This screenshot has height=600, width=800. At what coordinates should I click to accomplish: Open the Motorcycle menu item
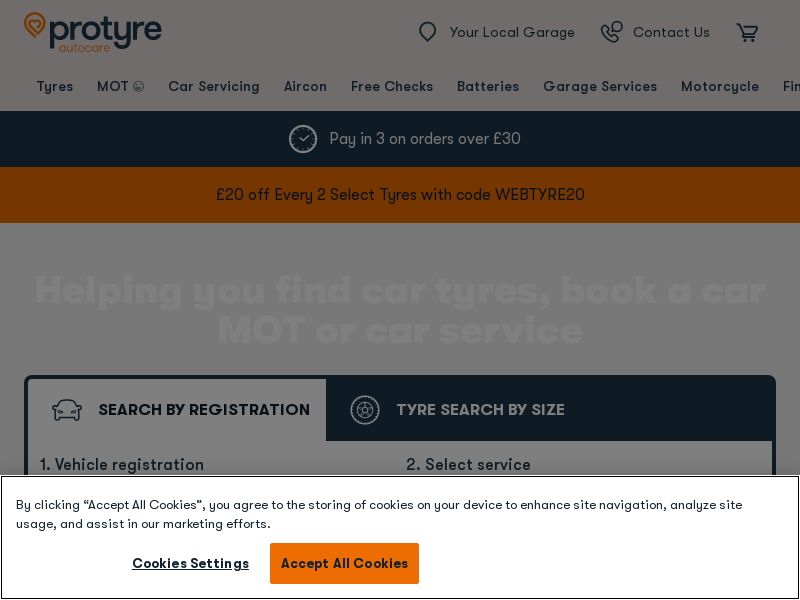pos(720,87)
